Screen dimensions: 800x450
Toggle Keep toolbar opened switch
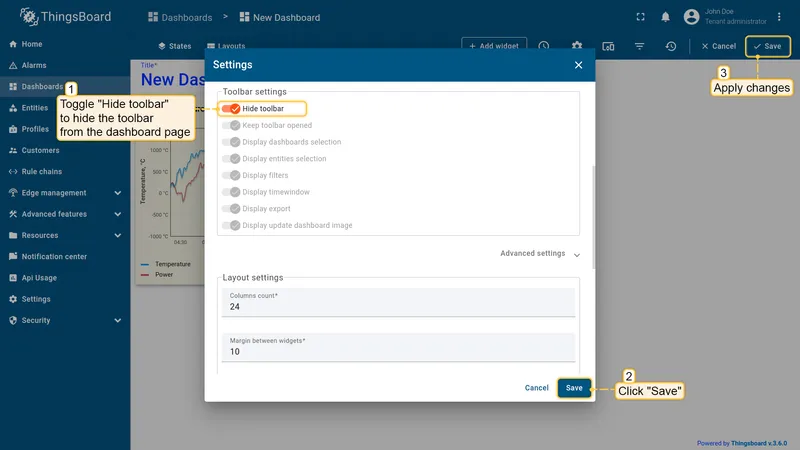[x=231, y=126]
